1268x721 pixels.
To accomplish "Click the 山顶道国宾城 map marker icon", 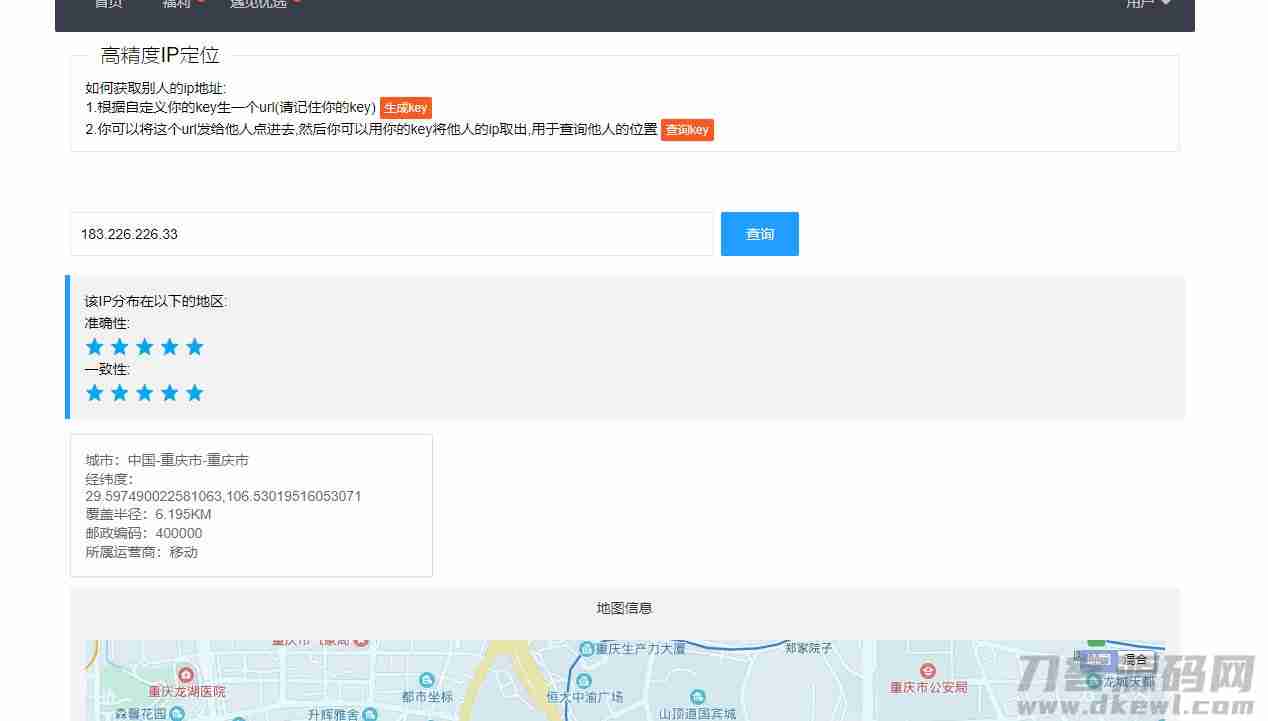I will point(698,697).
